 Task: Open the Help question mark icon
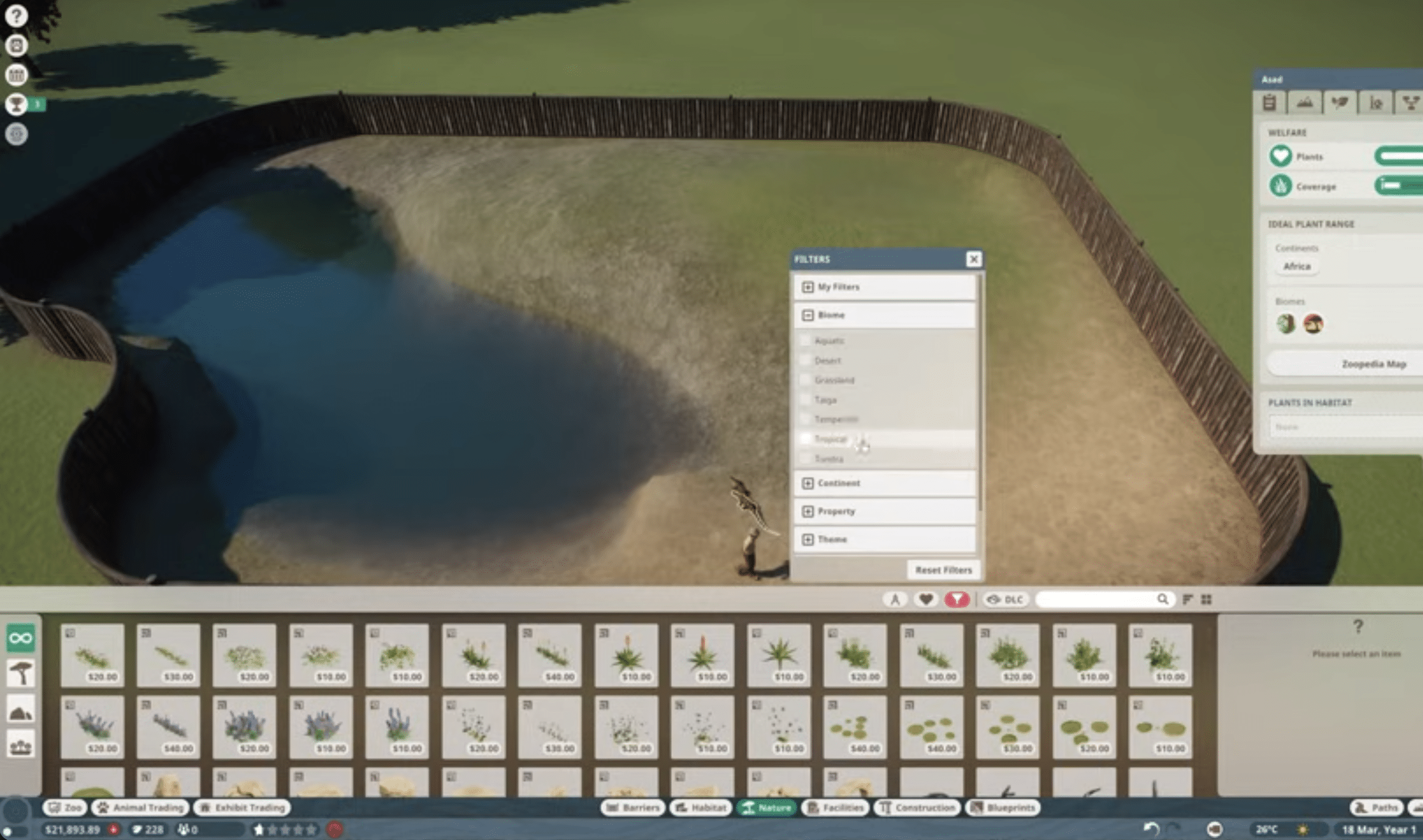[x=16, y=15]
